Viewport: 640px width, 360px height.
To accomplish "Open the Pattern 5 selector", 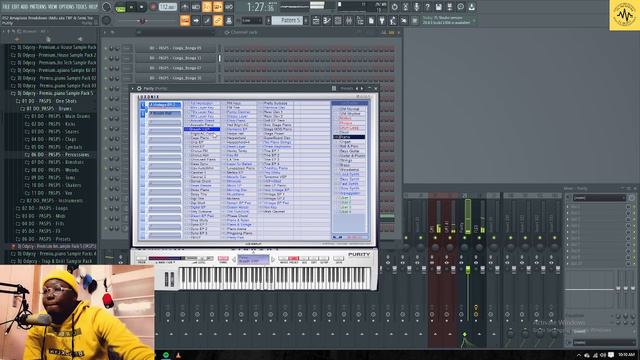I will click(x=287, y=20).
